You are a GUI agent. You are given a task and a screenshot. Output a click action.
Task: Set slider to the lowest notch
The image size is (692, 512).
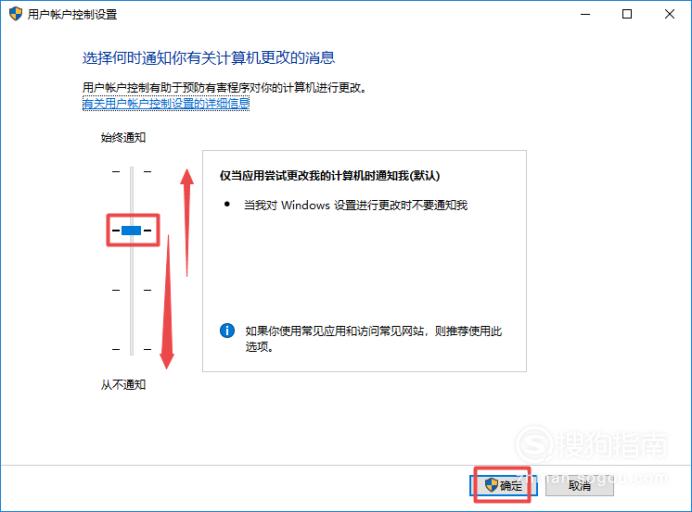[x=132, y=349]
